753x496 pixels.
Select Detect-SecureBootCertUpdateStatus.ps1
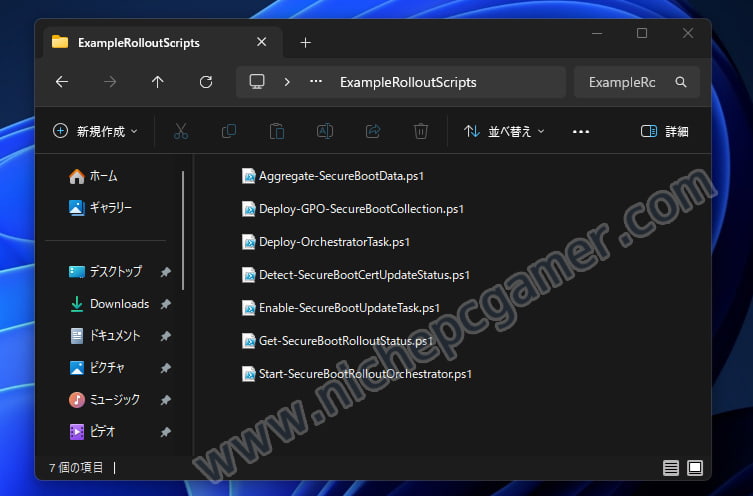pos(356,275)
